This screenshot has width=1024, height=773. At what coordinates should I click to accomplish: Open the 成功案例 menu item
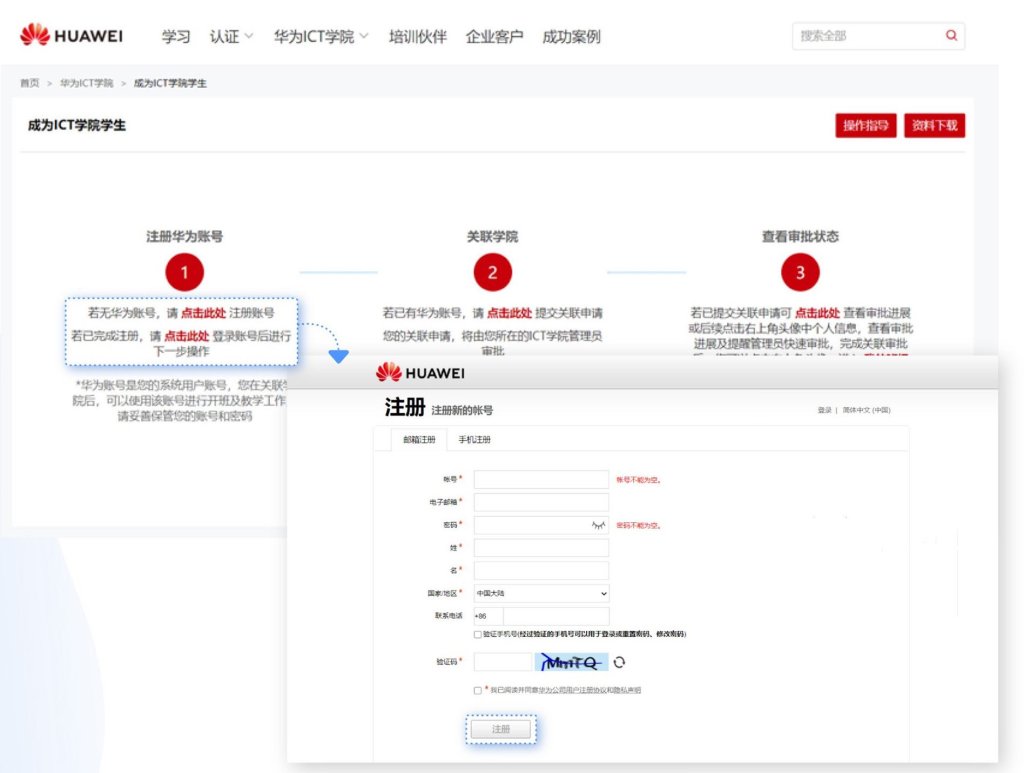(x=571, y=37)
